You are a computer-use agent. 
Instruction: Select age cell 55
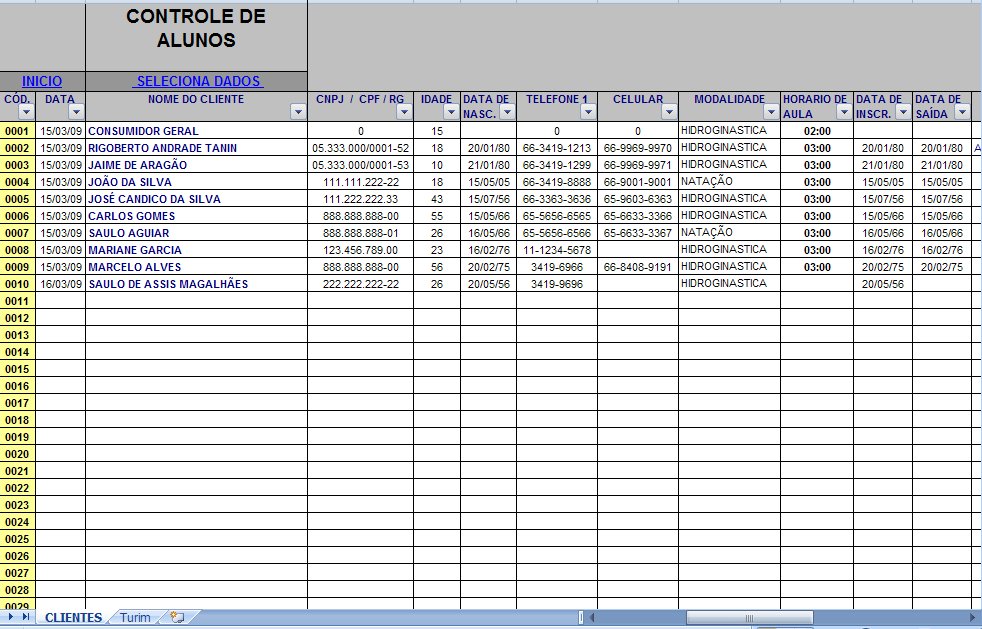pos(437,216)
